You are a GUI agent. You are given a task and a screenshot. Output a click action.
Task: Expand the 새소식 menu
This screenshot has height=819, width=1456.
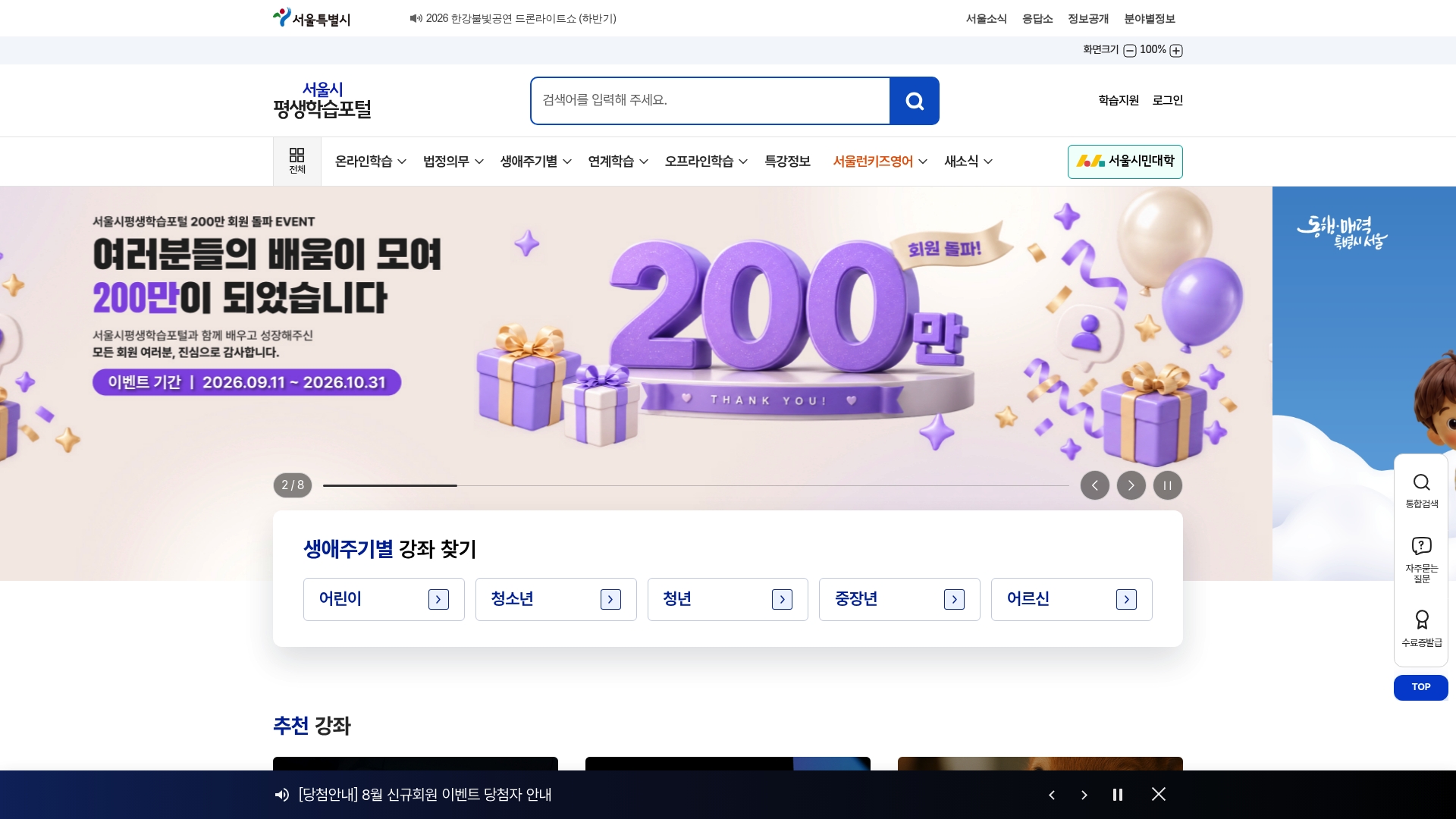(968, 162)
